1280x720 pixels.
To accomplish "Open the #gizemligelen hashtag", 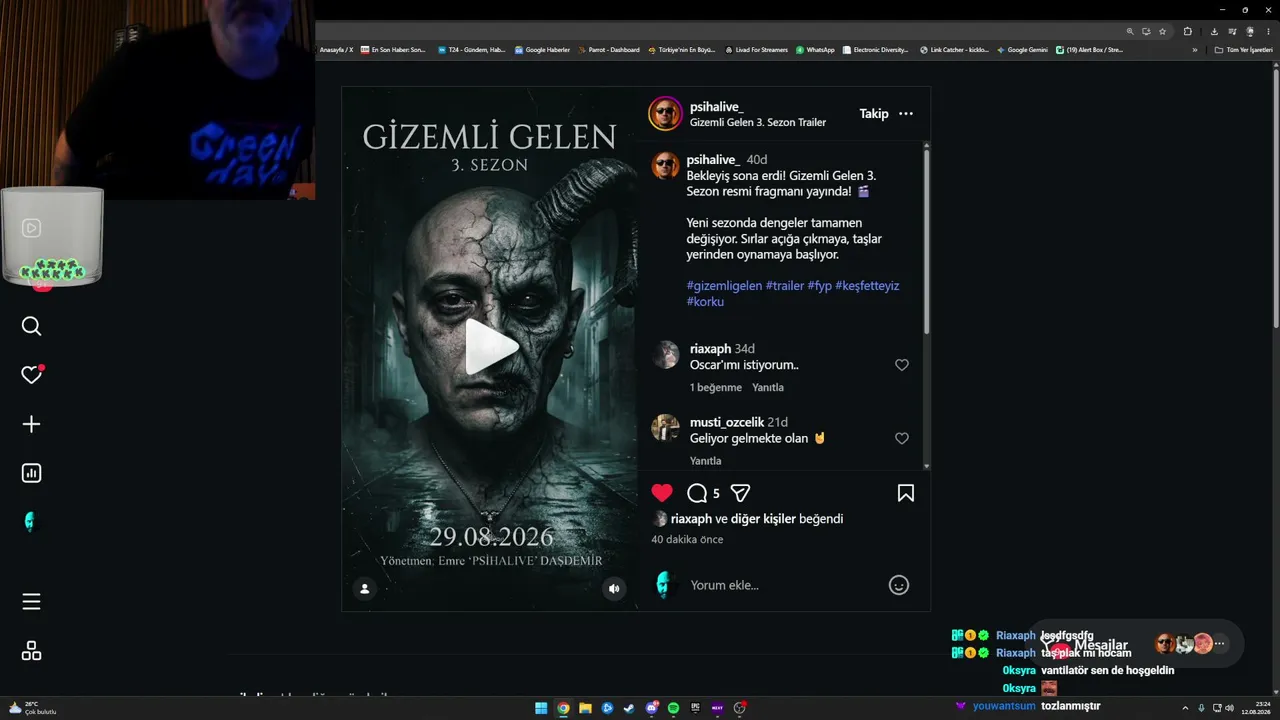I will pos(724,285).
